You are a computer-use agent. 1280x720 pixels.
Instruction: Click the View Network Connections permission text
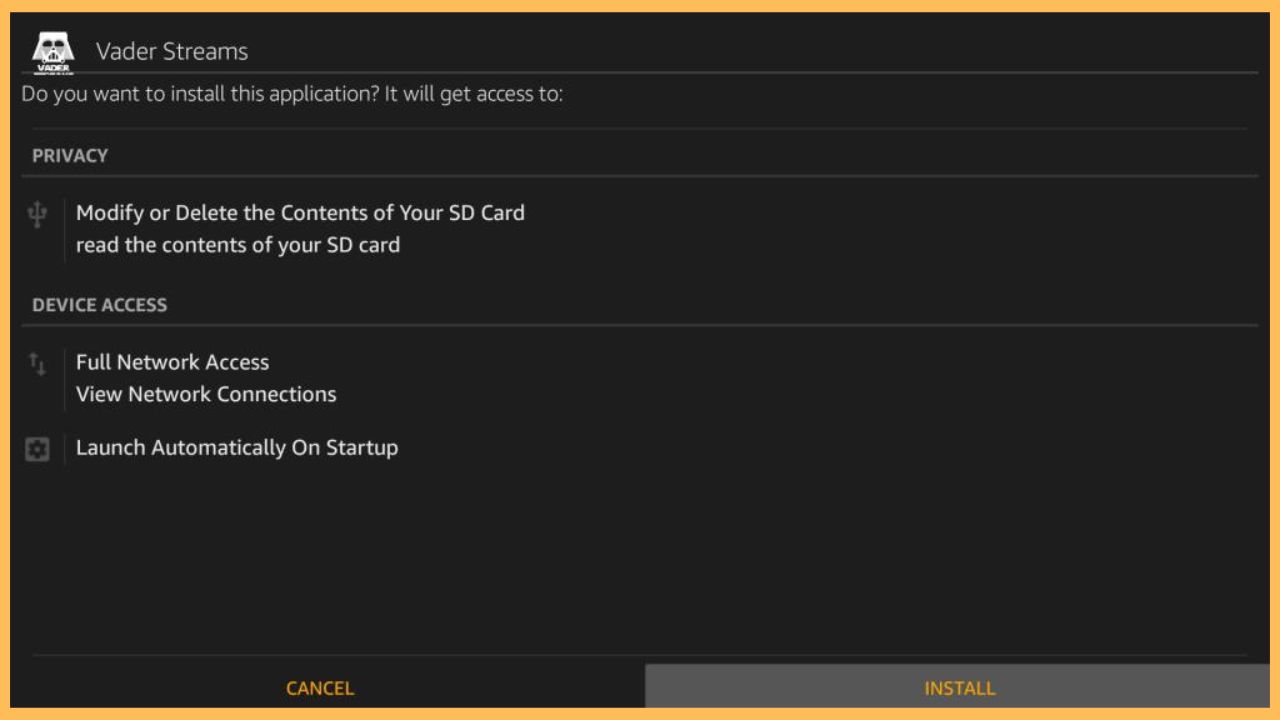pyautogui.click(x=206, y=394)
